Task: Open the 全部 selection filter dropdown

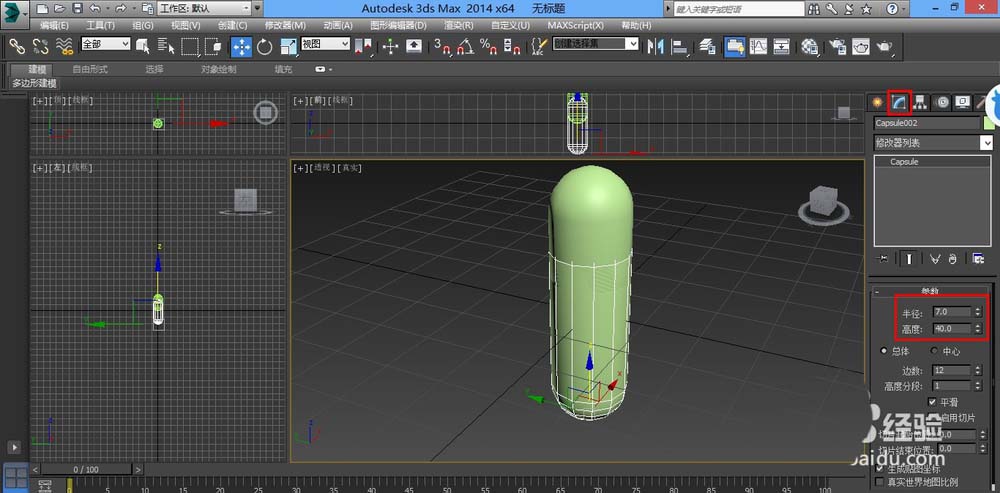Action: click(x=105, y=44)
